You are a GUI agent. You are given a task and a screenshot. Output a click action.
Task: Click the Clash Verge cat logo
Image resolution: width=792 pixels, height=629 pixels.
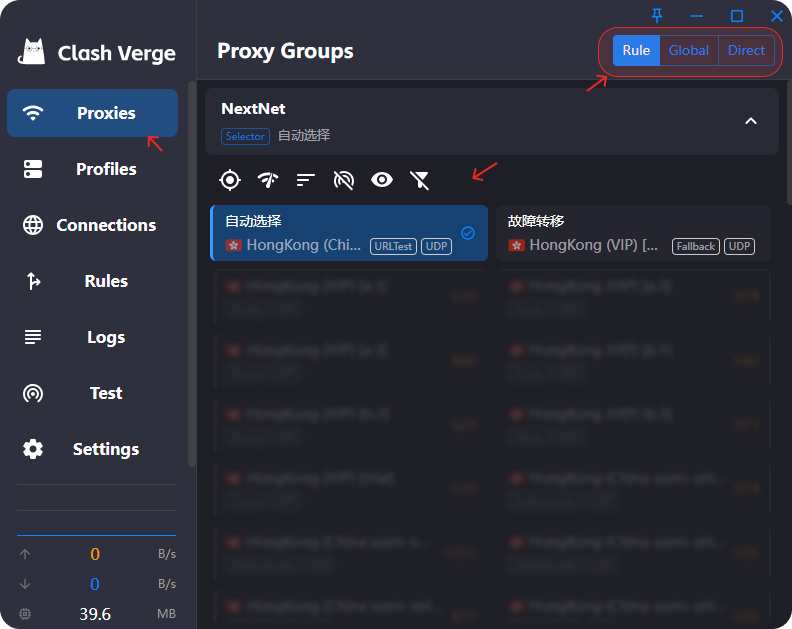[x=34, y=52]
